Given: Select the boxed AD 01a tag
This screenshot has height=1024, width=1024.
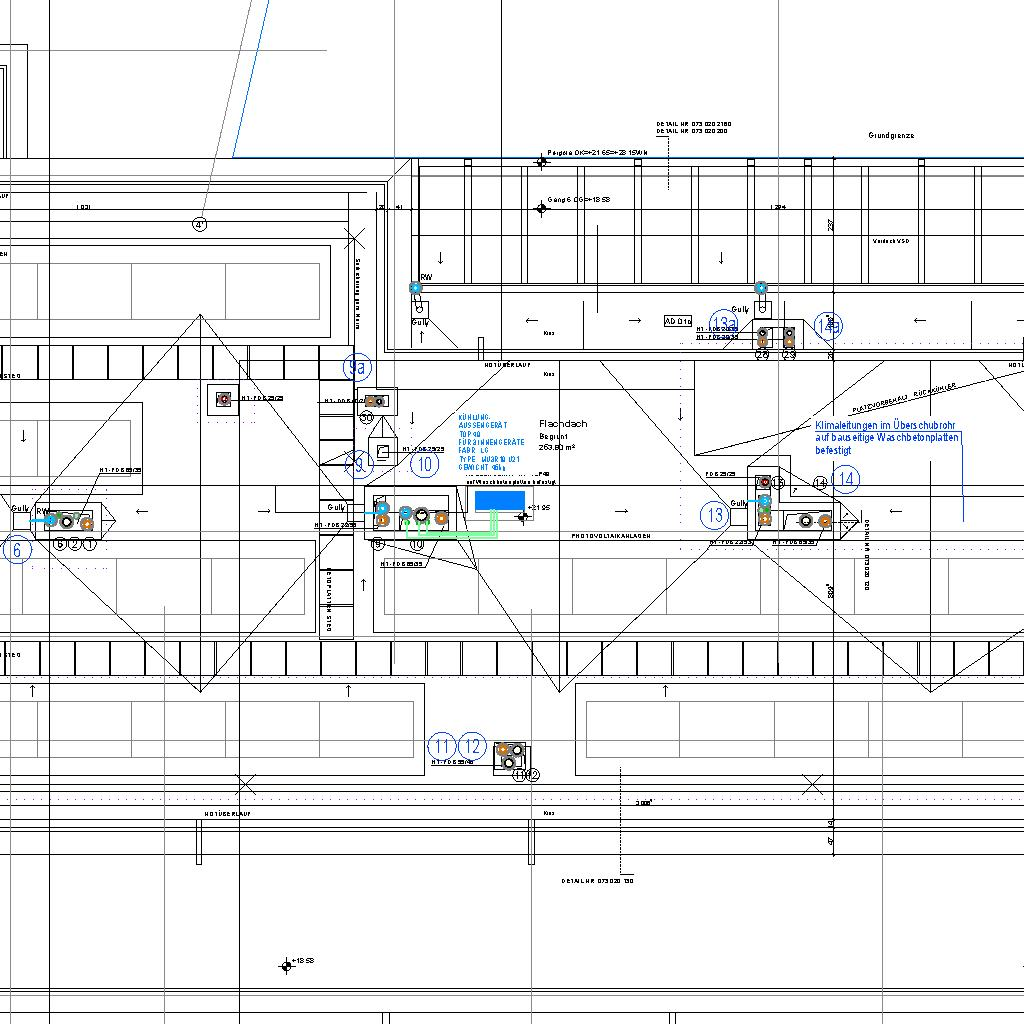Looking at the screenshot, I should coord(678,321).
